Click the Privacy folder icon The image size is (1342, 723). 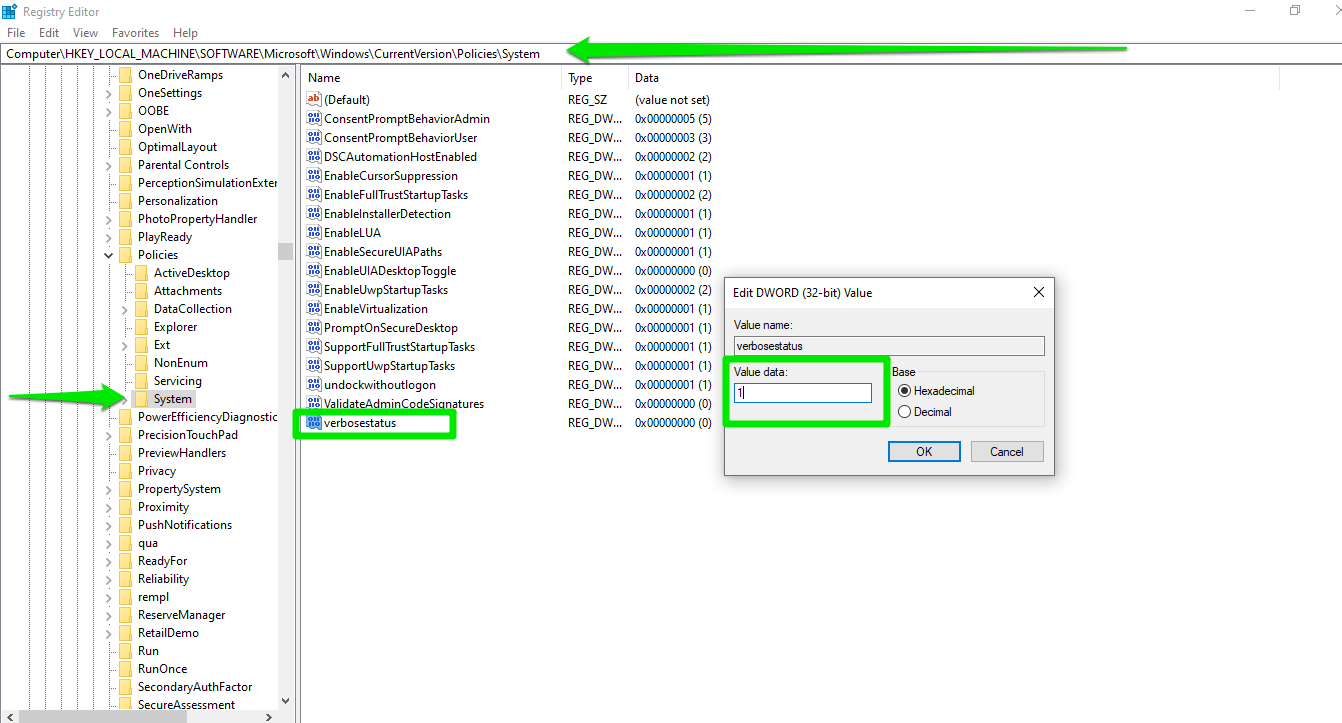pyautogui.click(x=125, y=471)
